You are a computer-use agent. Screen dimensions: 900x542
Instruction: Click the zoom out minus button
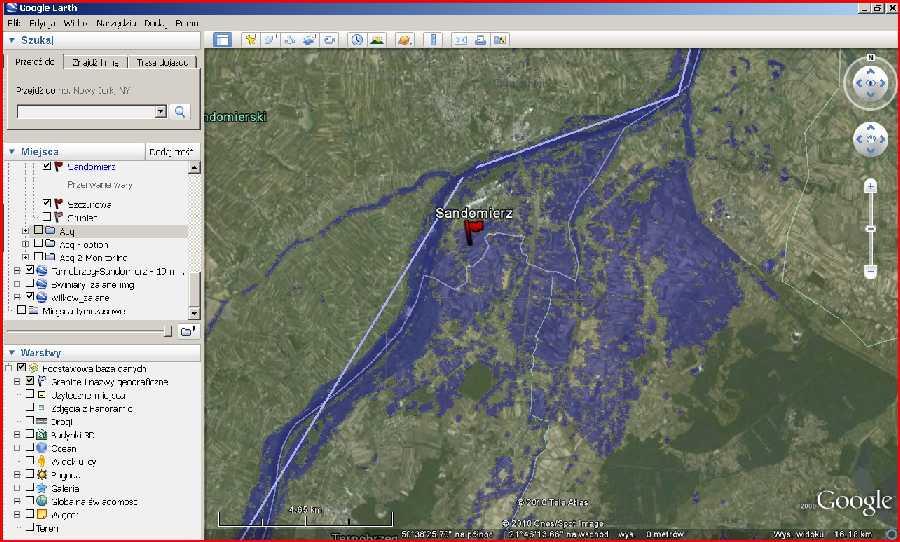point(871,270)
